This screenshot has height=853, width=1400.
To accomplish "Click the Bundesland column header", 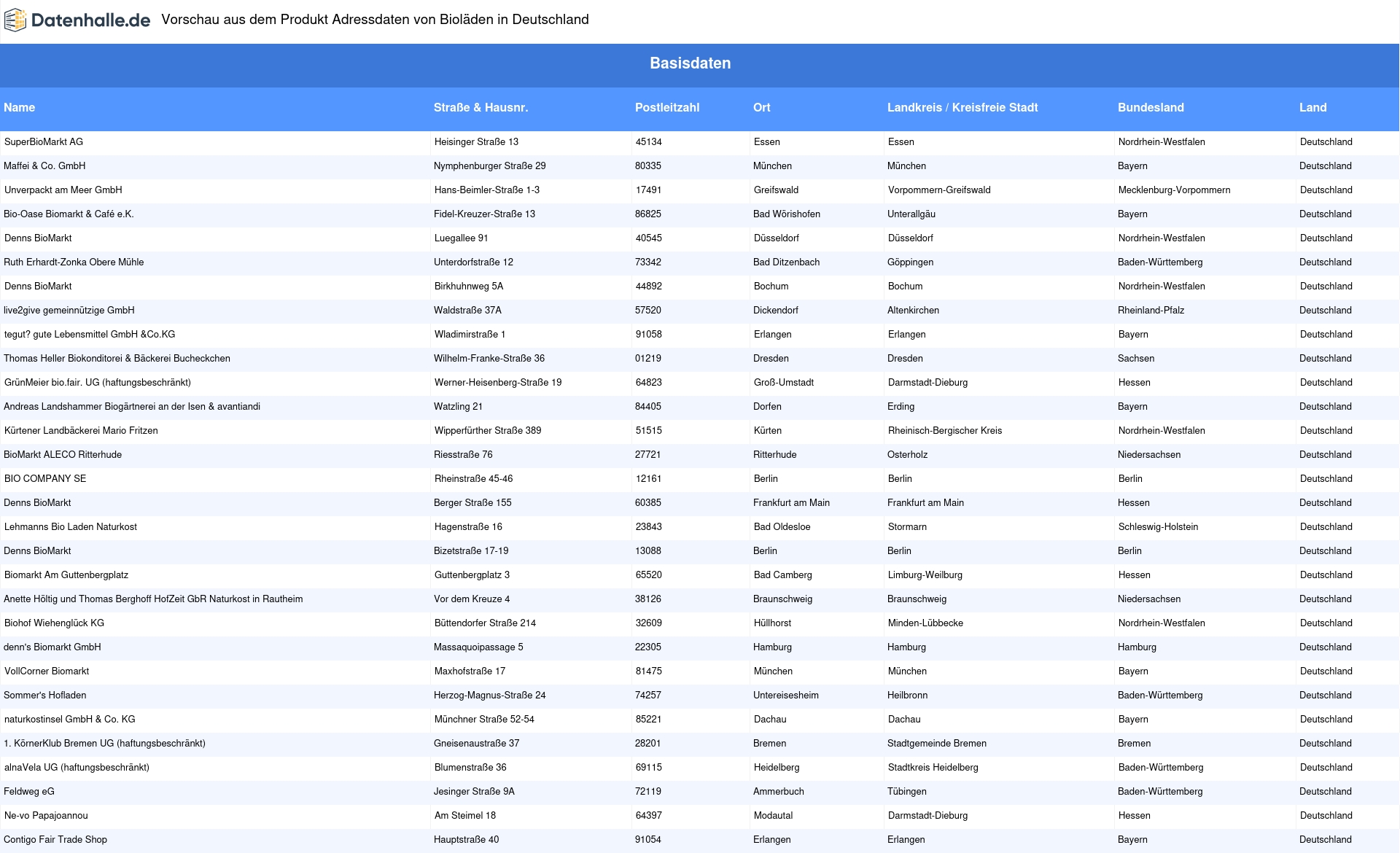I will pyautogui.click(x=1151, y=108).
